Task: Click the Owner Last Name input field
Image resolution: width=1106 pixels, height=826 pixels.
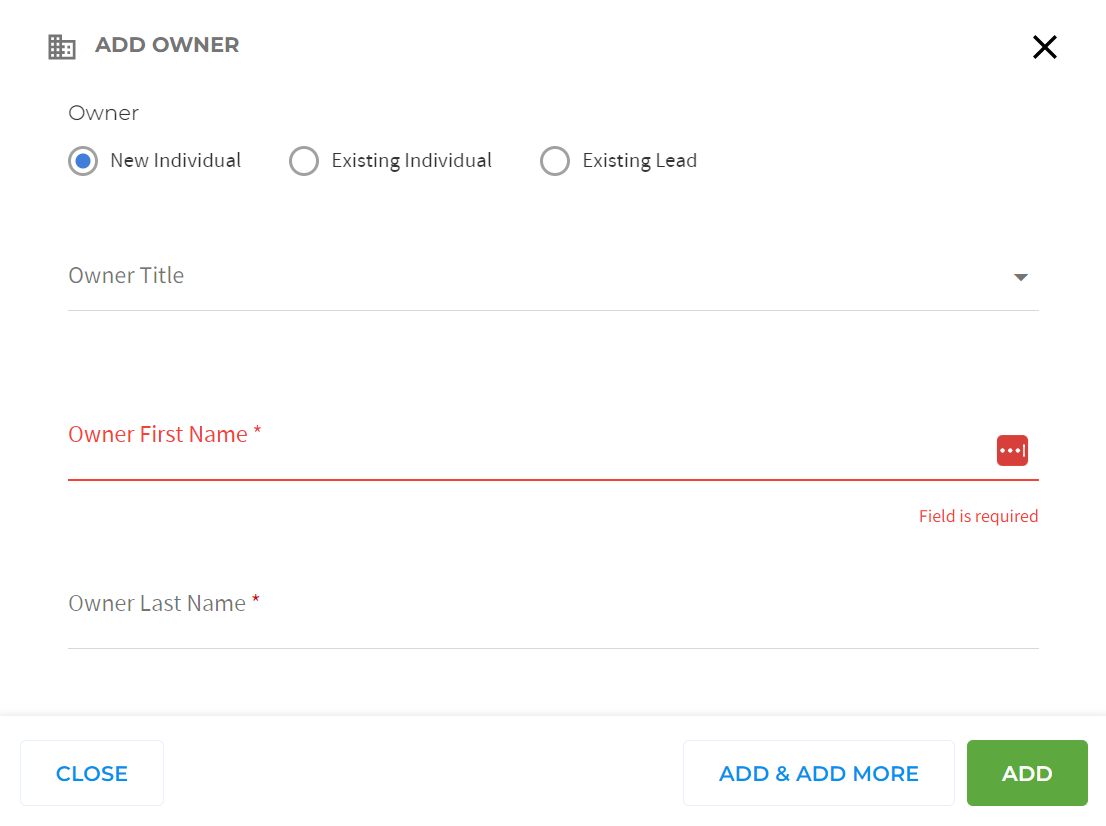Action: [x=500, y=630]
